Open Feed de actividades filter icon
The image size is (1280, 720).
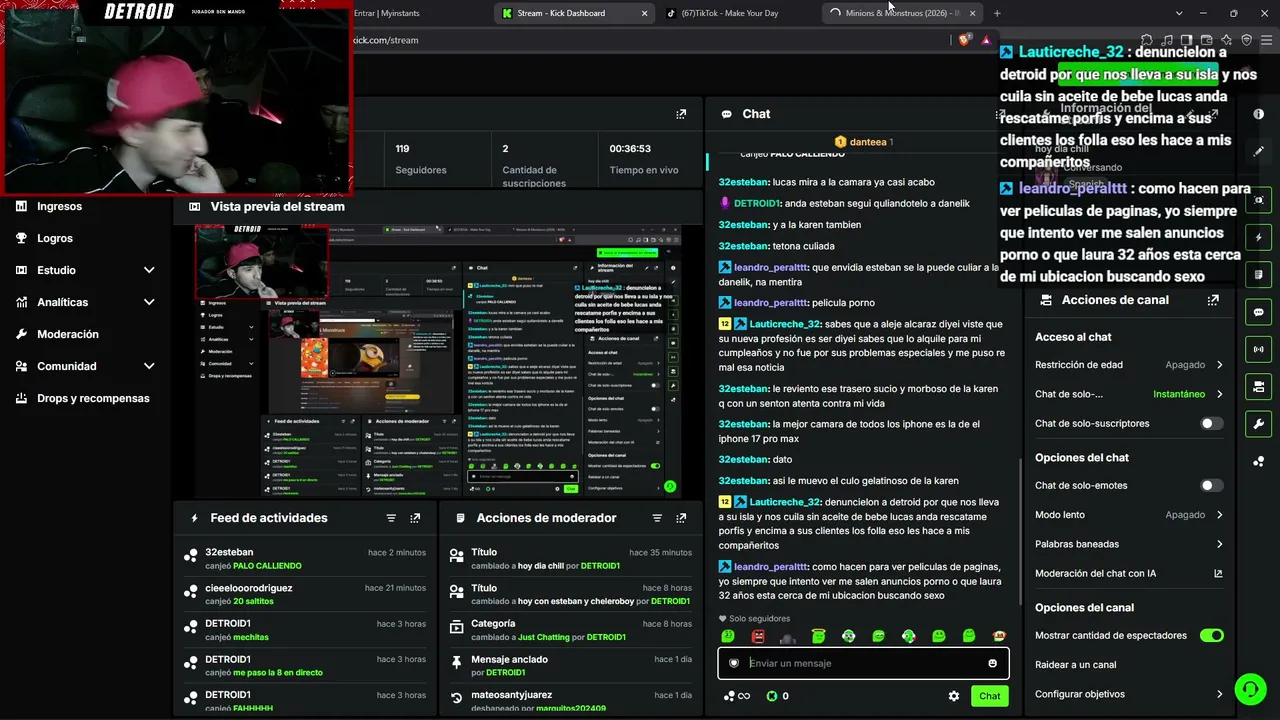(x=391, y=518)
